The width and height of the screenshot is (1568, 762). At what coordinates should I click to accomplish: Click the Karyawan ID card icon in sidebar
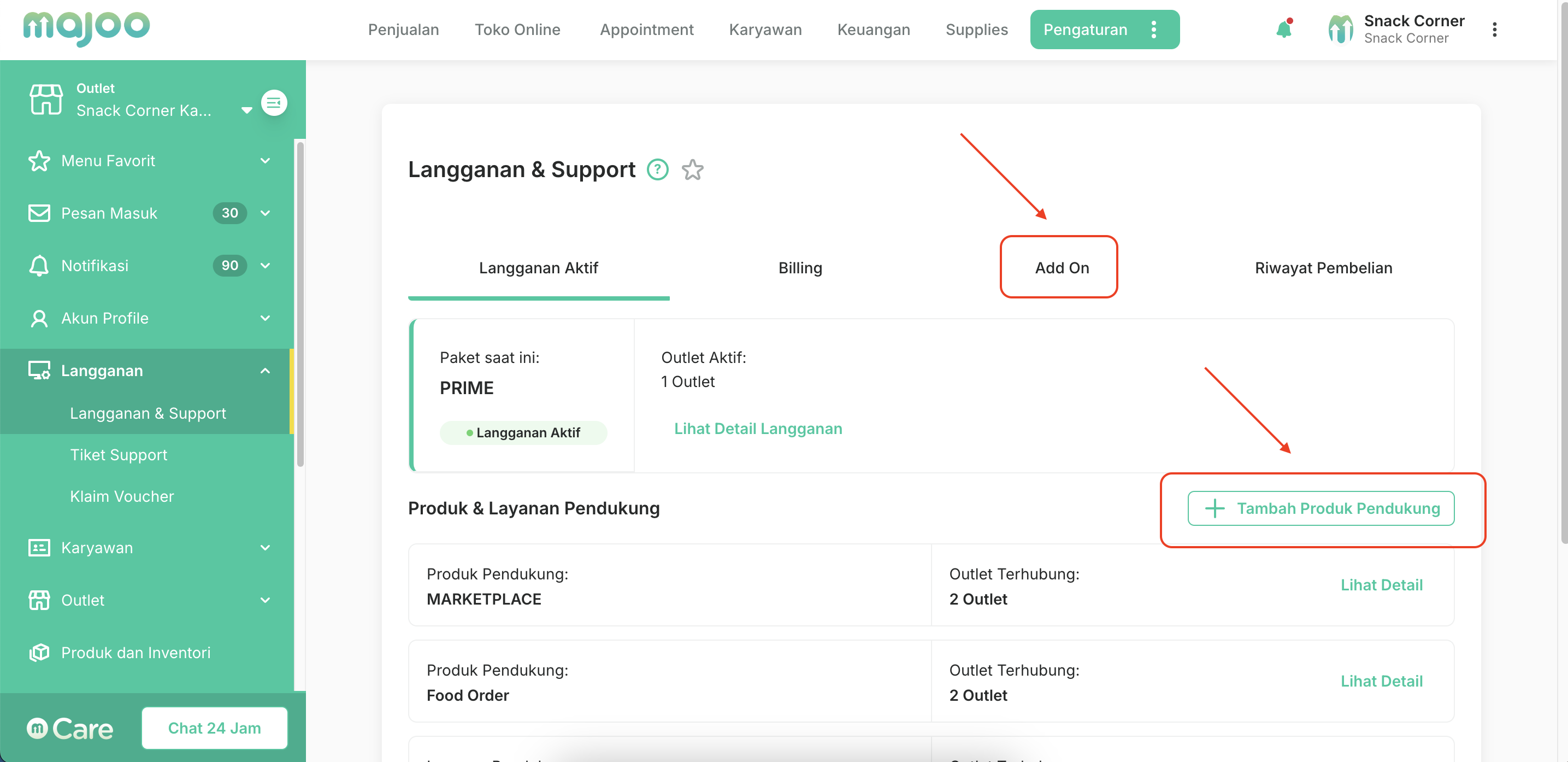point(39,548)
